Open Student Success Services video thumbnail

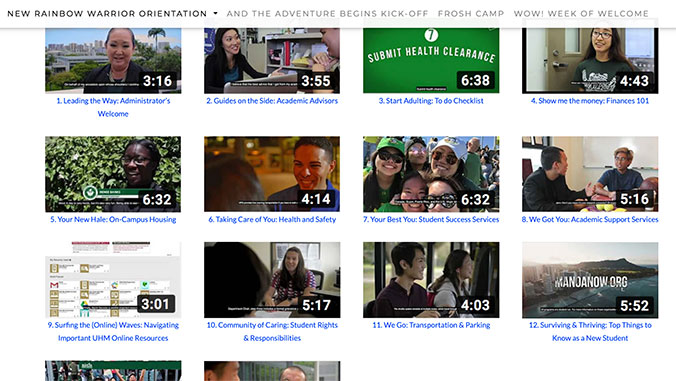click(431, 174)
